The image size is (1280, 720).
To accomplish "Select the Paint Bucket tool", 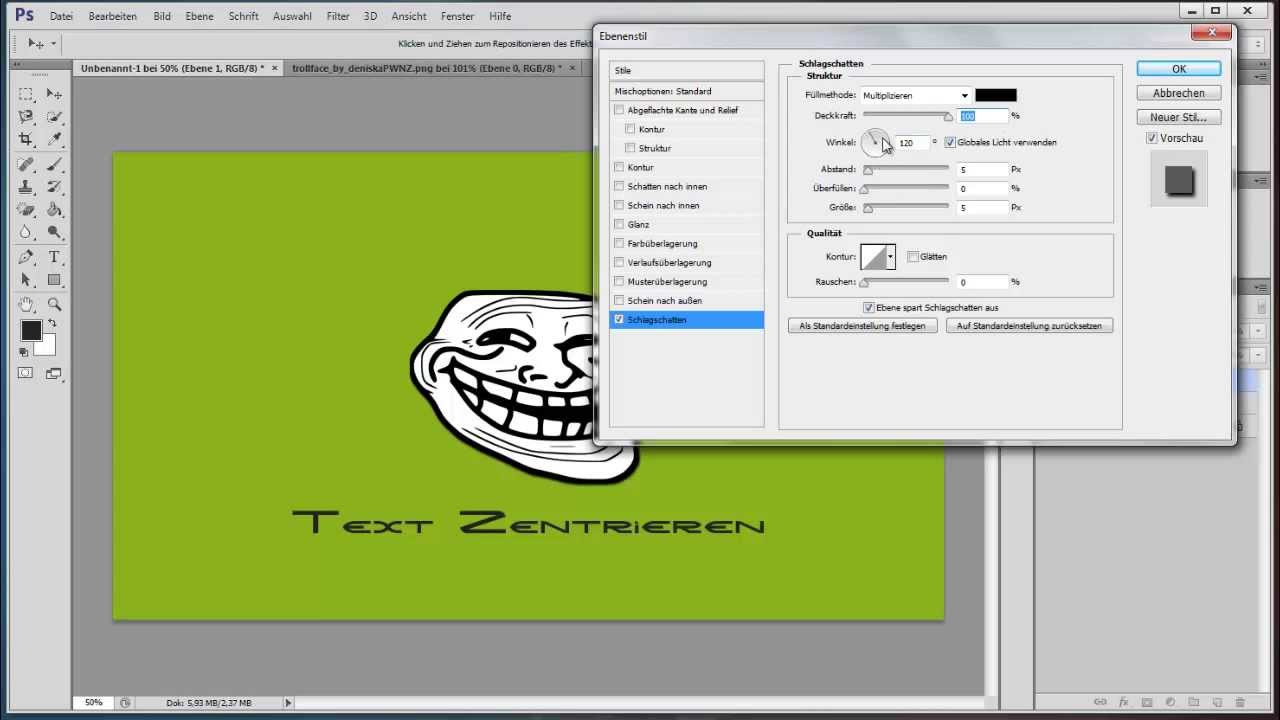I will 54,210.
